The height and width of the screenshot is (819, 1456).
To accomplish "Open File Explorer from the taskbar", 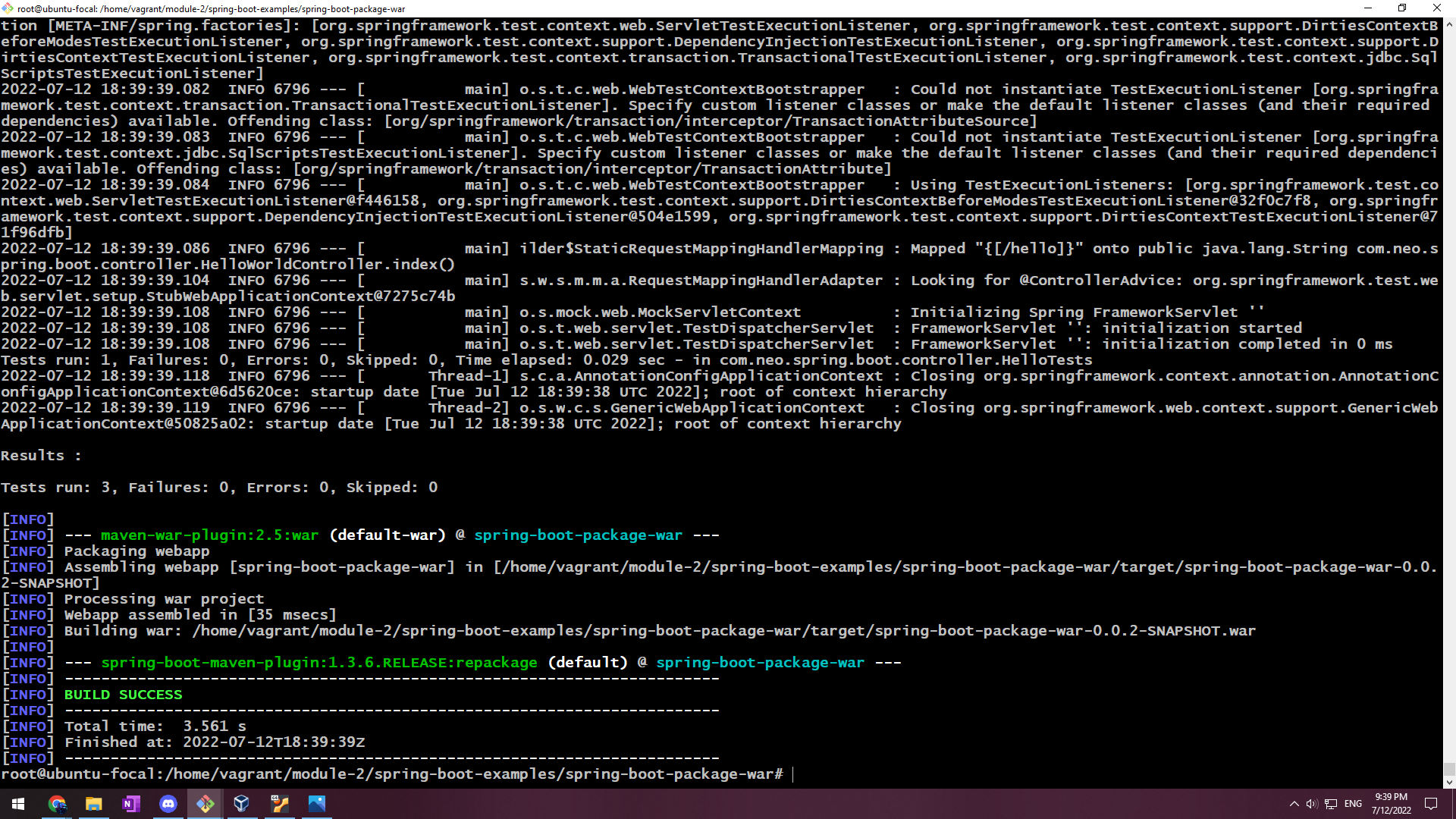I will 94,804.
